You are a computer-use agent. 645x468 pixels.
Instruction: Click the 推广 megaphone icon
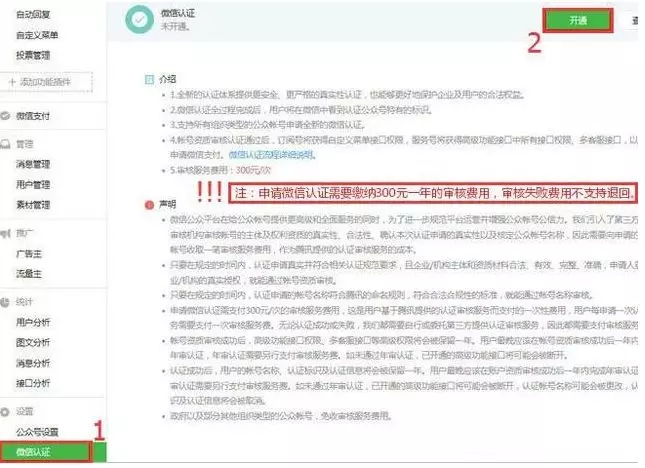point(5,234)
